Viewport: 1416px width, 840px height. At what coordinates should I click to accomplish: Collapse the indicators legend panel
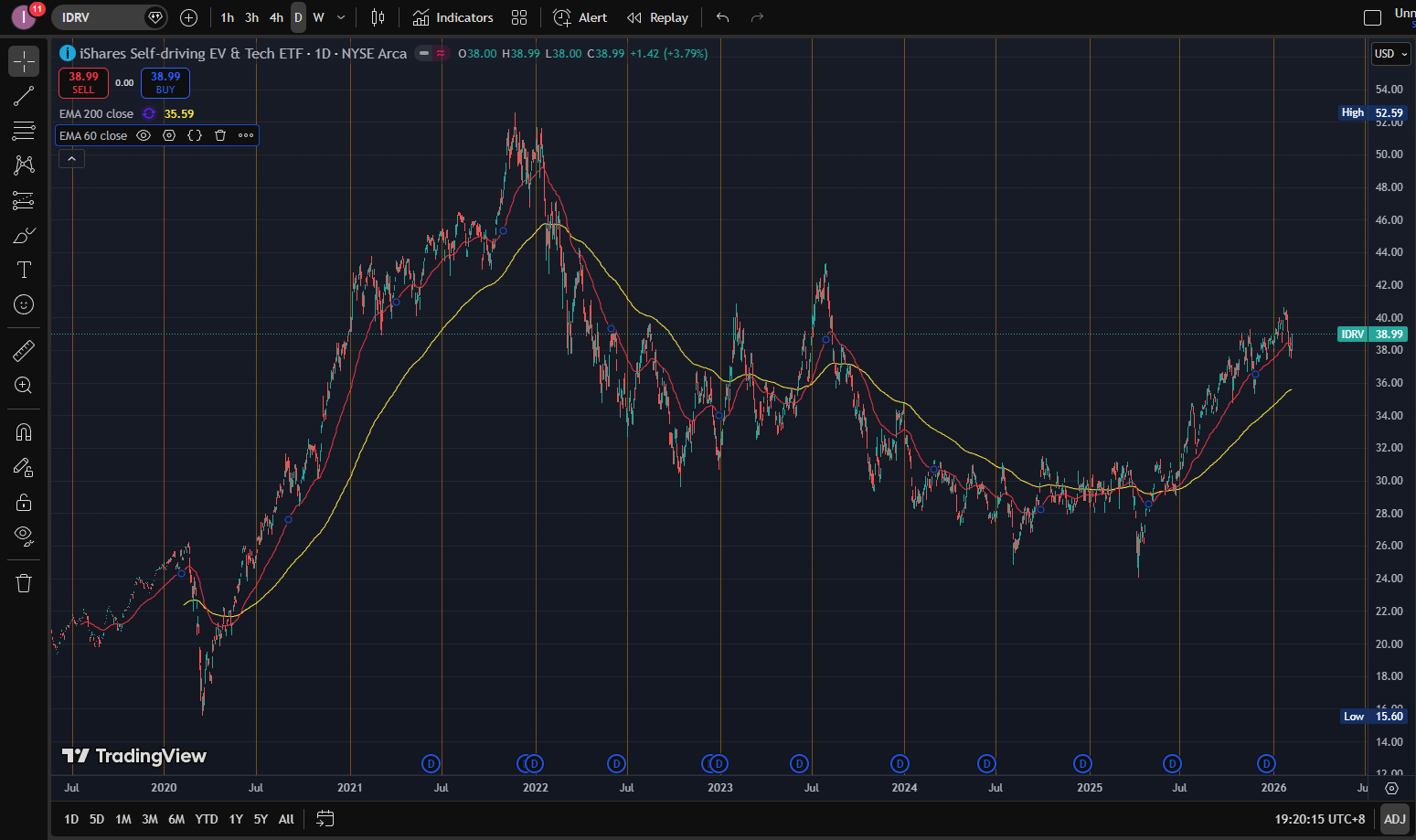click(71, 158)
